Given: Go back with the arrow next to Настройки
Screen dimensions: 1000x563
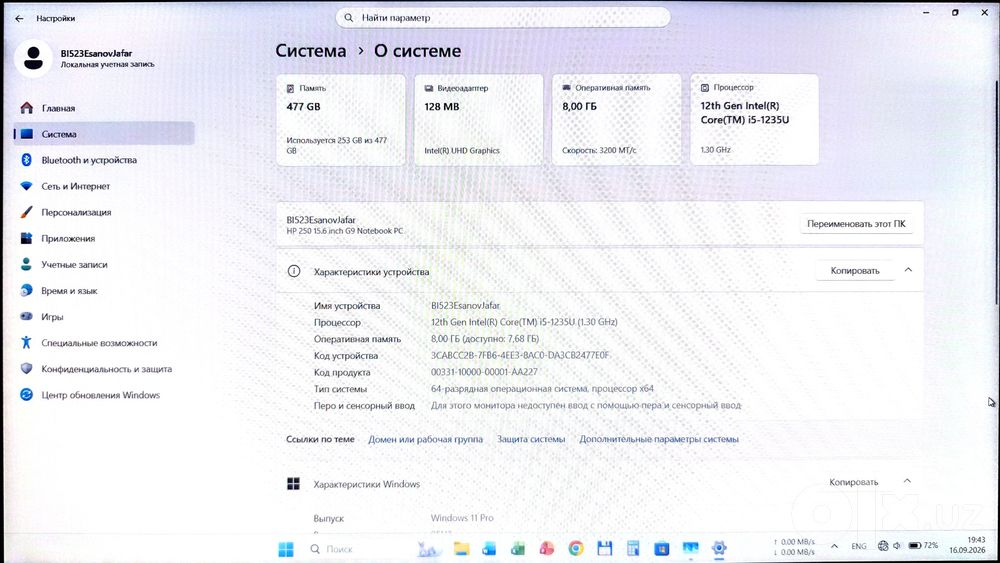Looking at the screenshot, I should 19,18.
